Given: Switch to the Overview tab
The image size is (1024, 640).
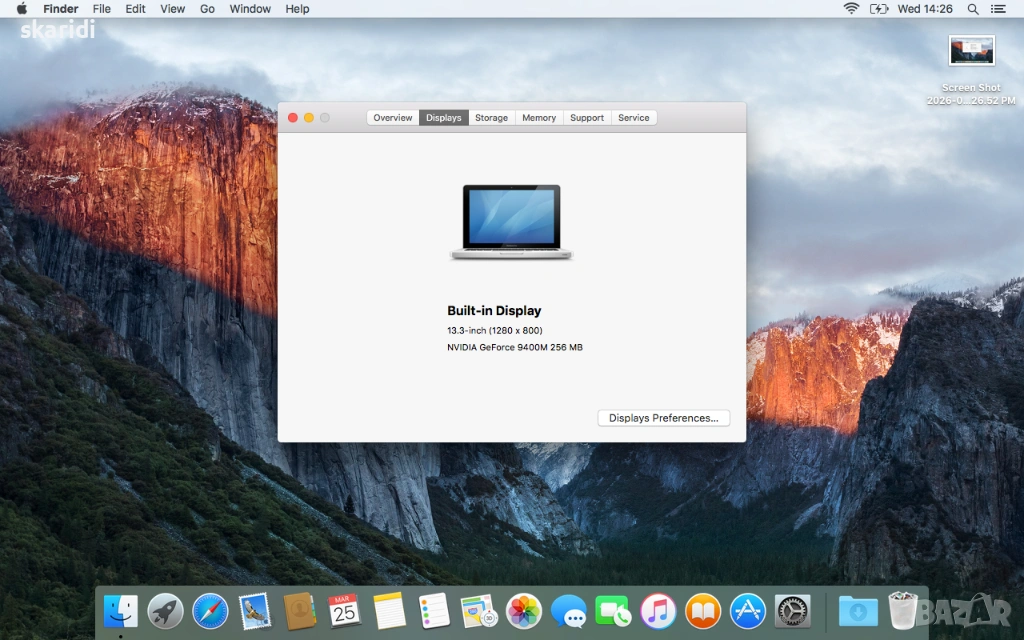Looking at the screenshot, I should coord(392,118).
